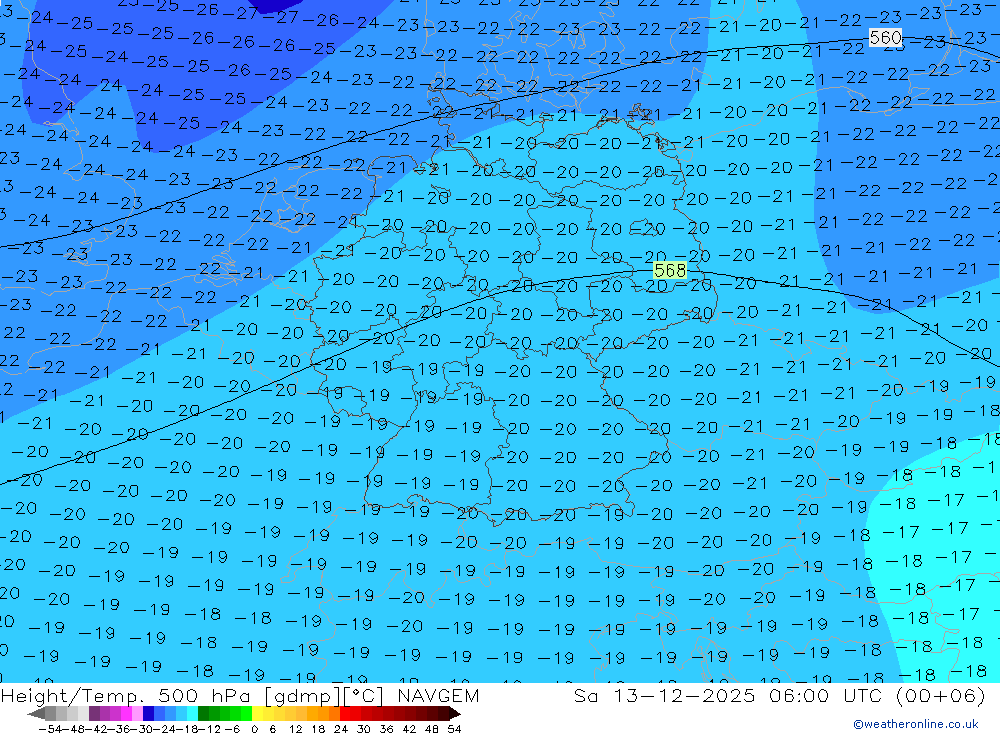The image size is (1000, 733).
Task: Pick the dark green swatch in legend
Action: coord(203,713)
